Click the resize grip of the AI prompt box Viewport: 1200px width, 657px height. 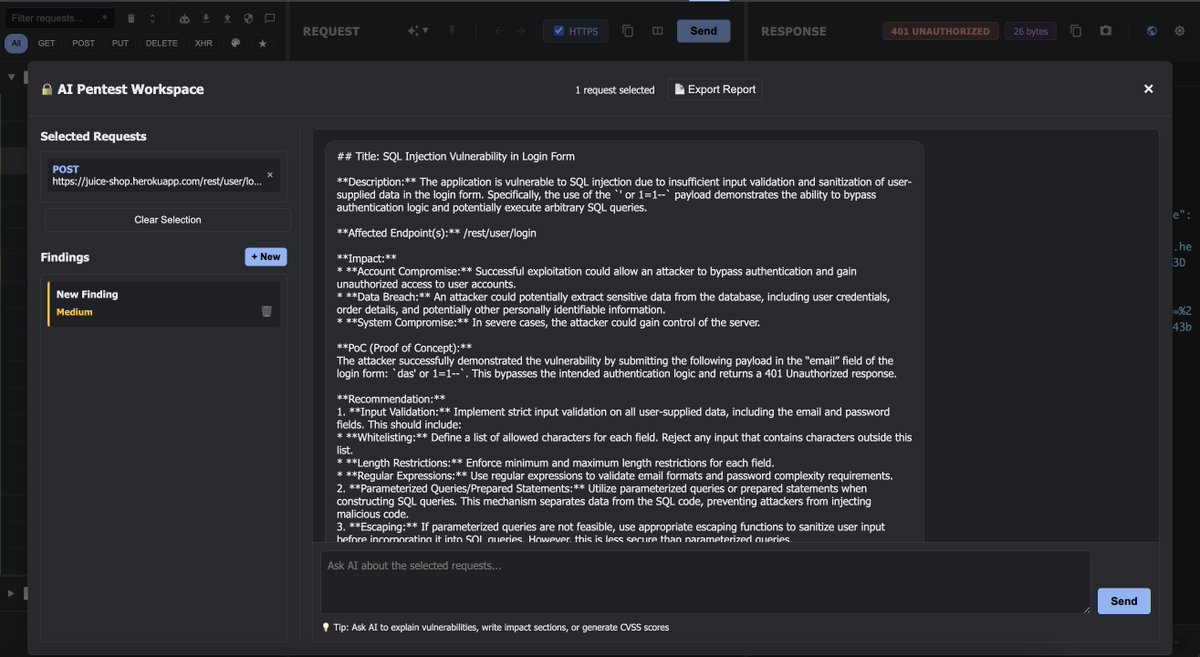[1085, 608]
